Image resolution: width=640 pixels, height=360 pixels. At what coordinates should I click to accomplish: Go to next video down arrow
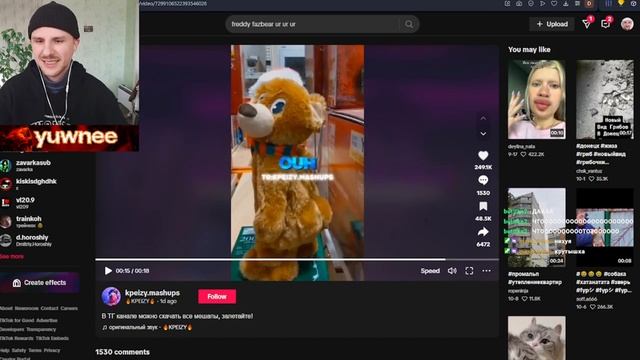483,133
